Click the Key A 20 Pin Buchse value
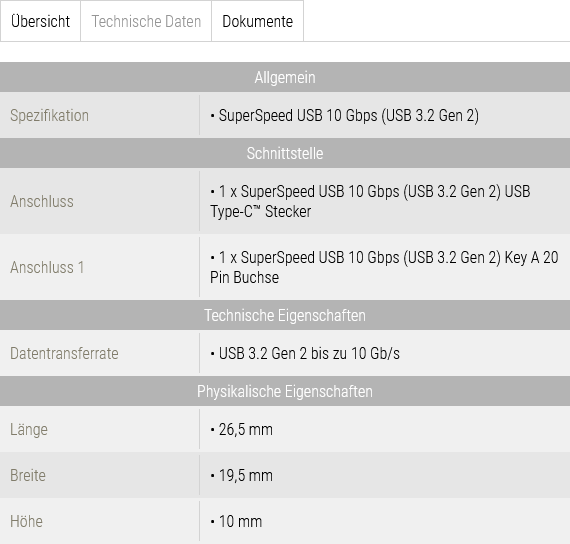The height and width of the screenshot is (544, 570). [384, 267]
